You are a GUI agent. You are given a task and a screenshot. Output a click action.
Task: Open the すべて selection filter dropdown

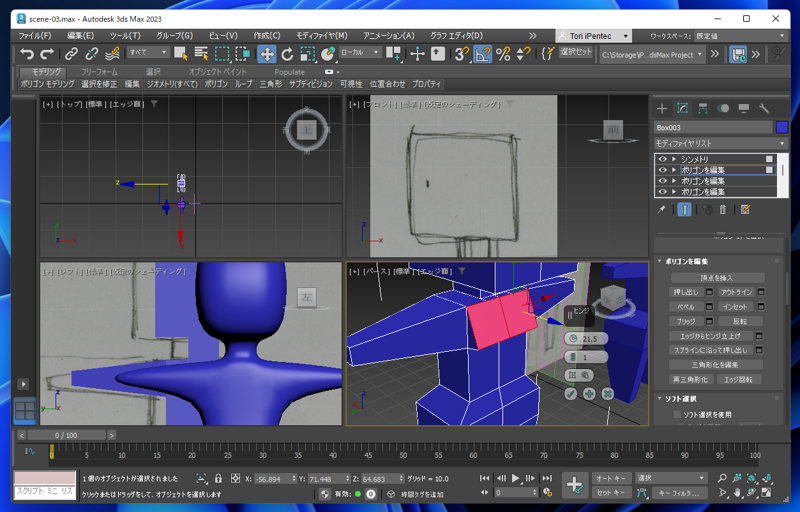click(x=148, y=52)
